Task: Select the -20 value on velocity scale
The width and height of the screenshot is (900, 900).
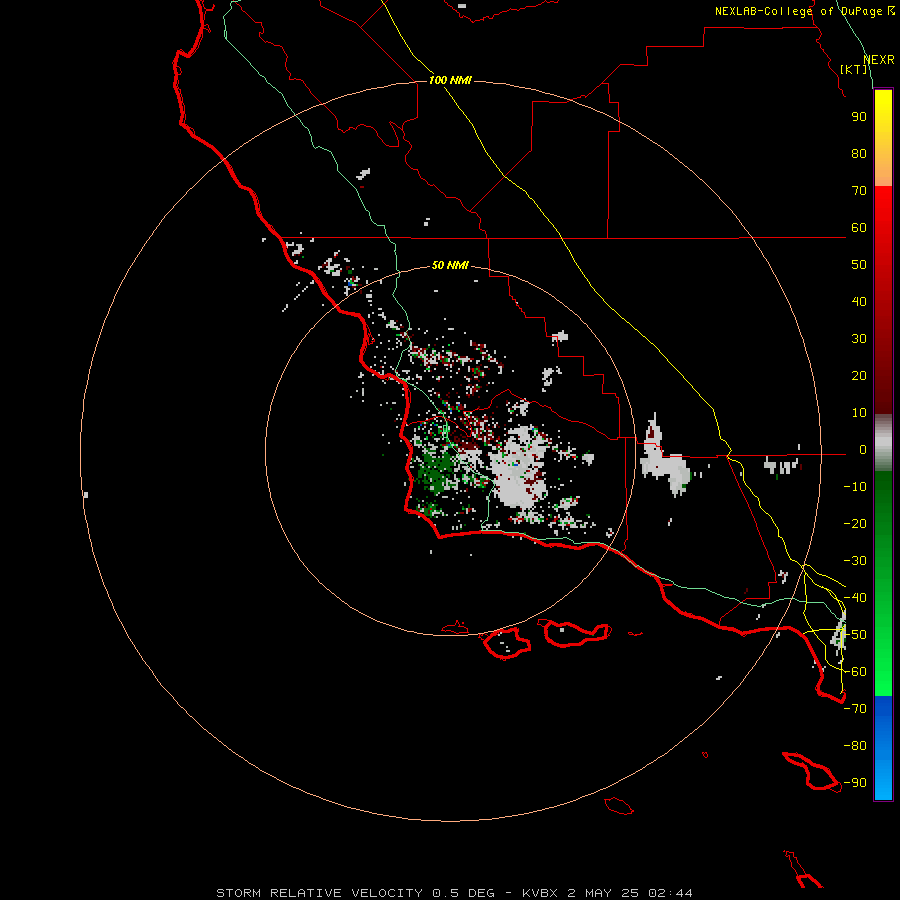Action: (x=855, y=524)
